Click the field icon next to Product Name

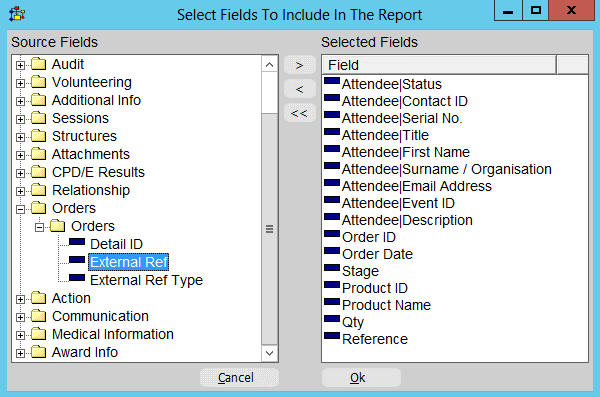click(332, 302)
